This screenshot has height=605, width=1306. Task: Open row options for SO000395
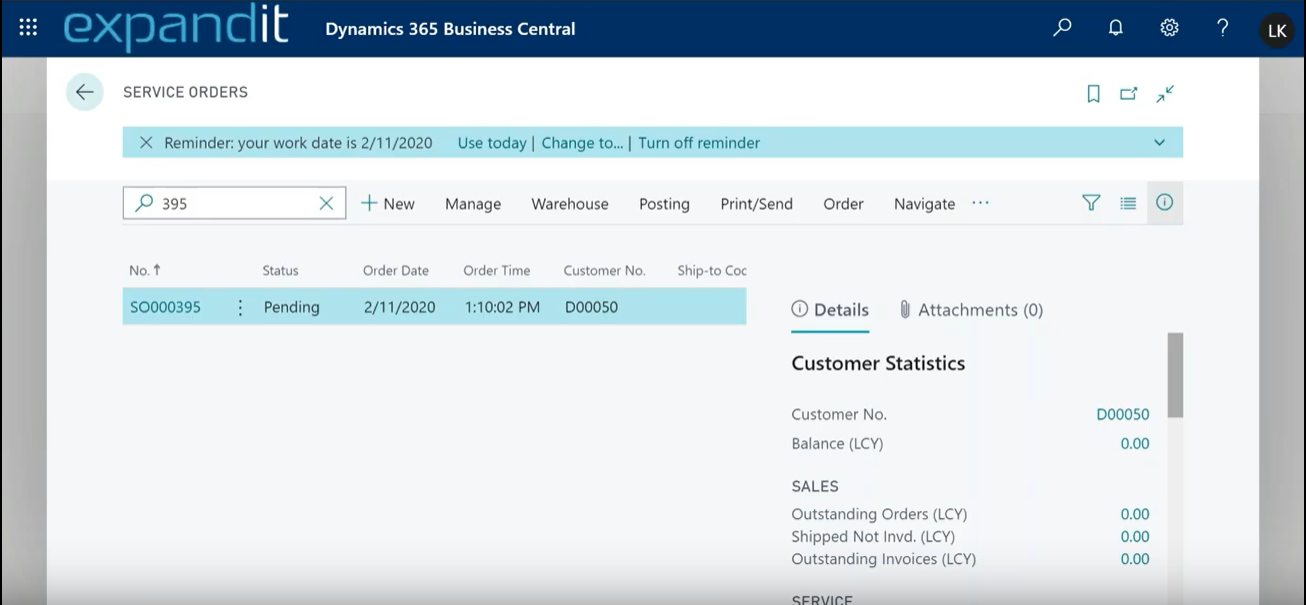point(240,307)
